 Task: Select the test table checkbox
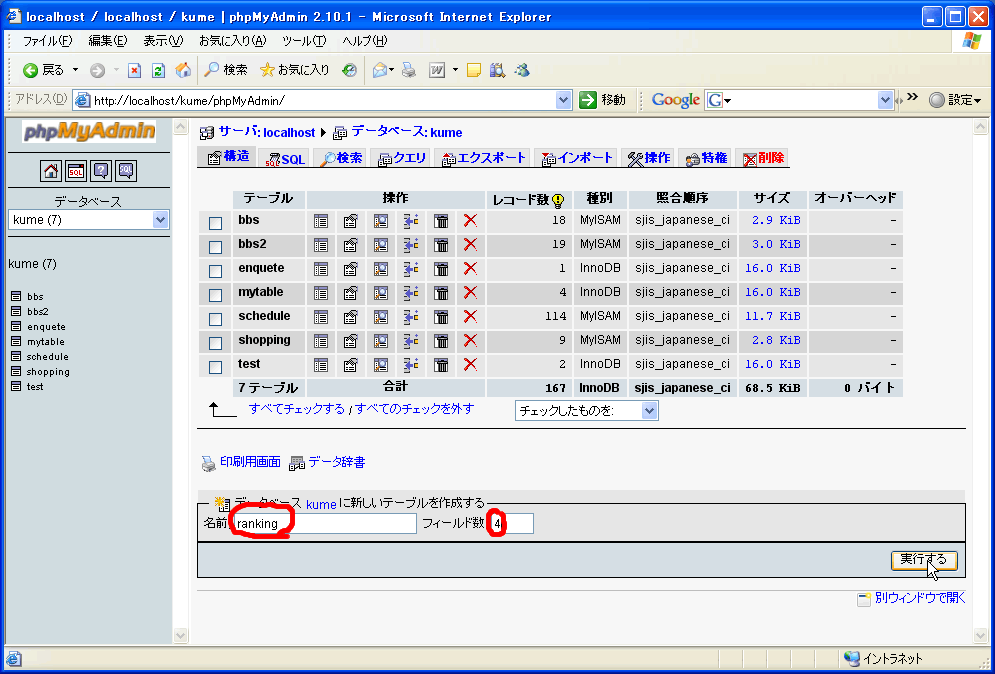click(x=215, y=366)
